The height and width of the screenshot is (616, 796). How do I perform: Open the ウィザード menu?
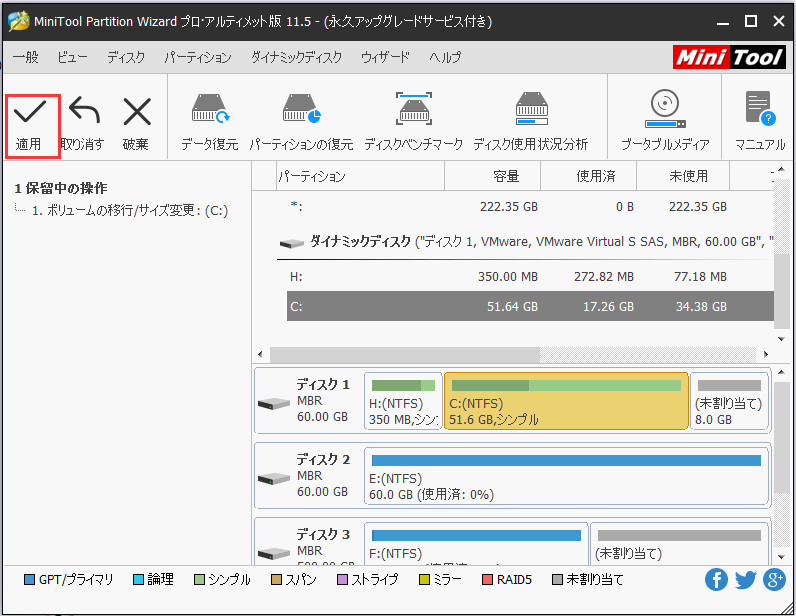pos(385,58)
